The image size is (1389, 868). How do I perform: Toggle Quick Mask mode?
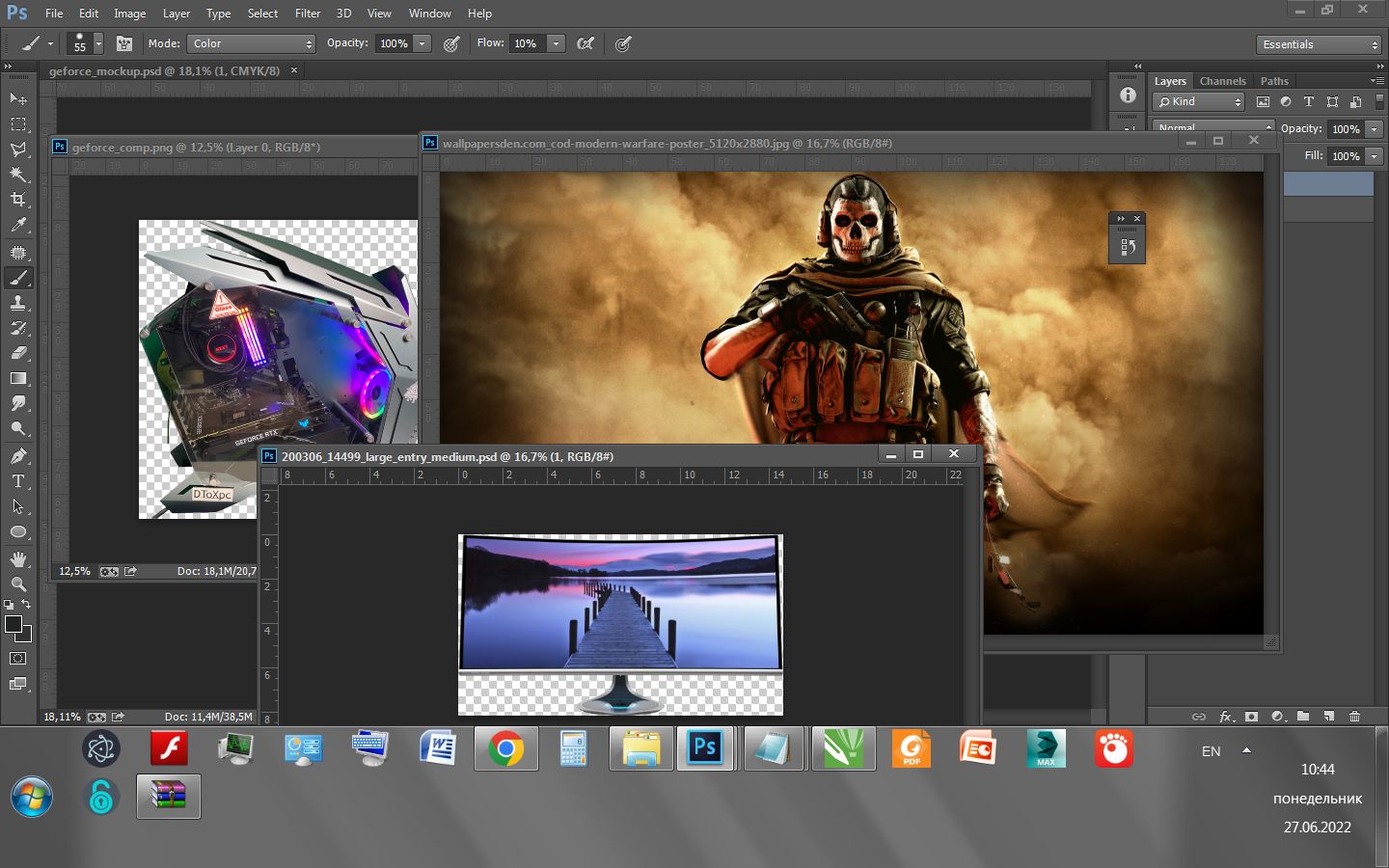click(18, 659)
